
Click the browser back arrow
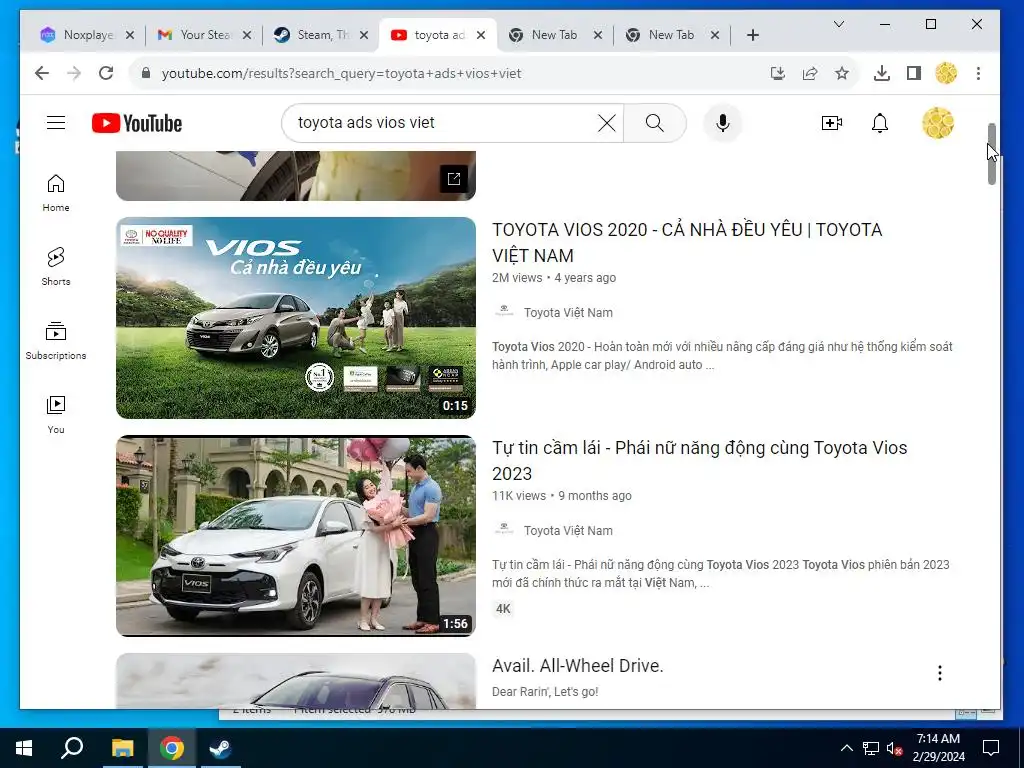[x=42, y=73]
